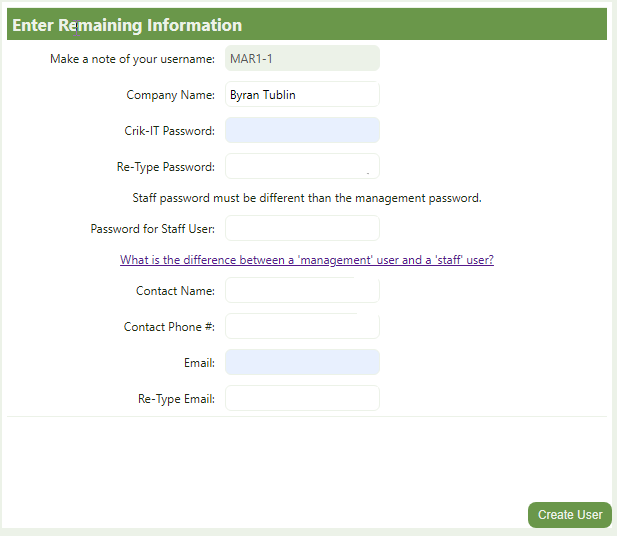Image resolution: width=617 pixels, height=536 pixels.
Task: Open the management vs staff user link
Action: pos(307,260)
